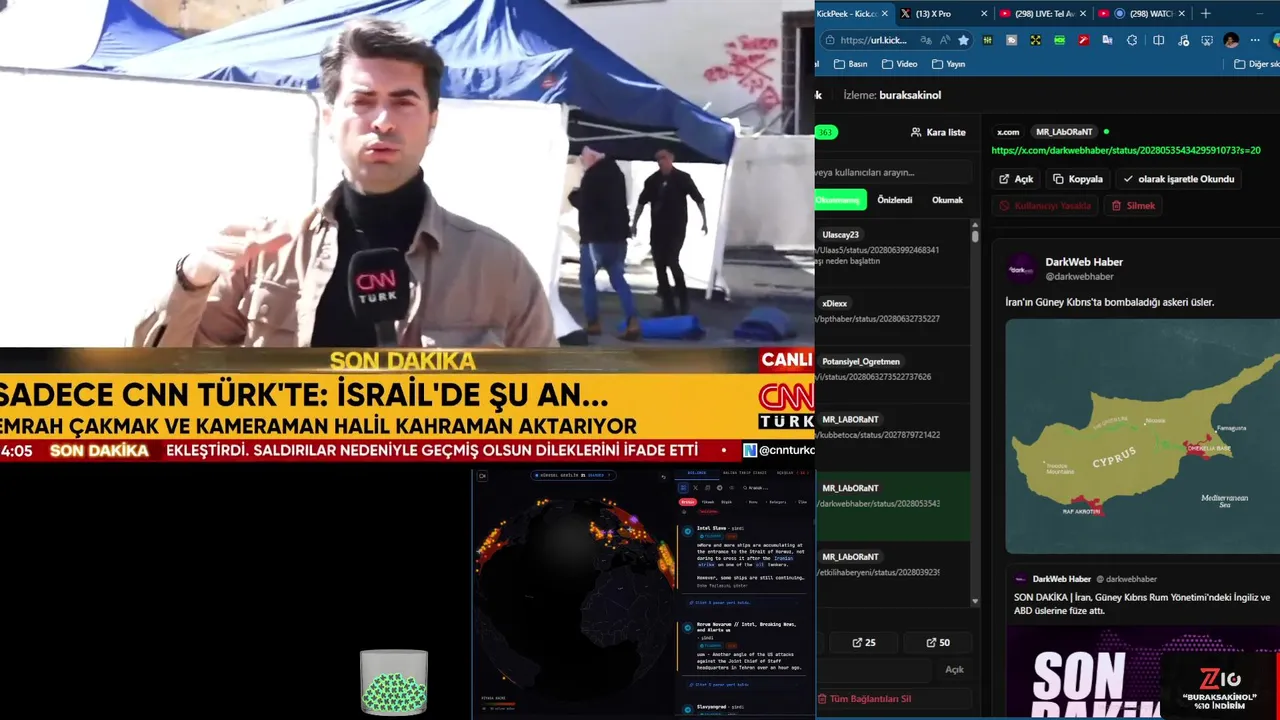Click the favorites star in the address bar
This screenshot has height=720, width=1280.
(x=963, y=40)
